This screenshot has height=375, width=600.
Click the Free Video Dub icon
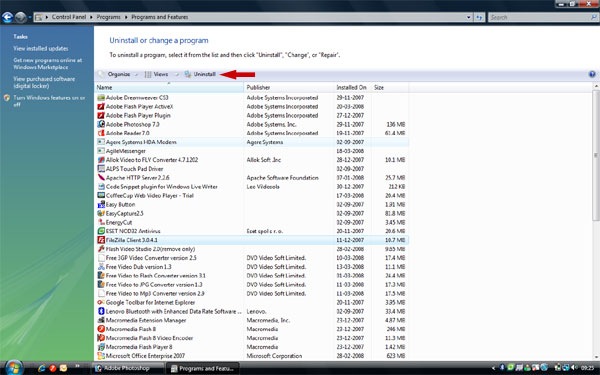click(101, 267)
